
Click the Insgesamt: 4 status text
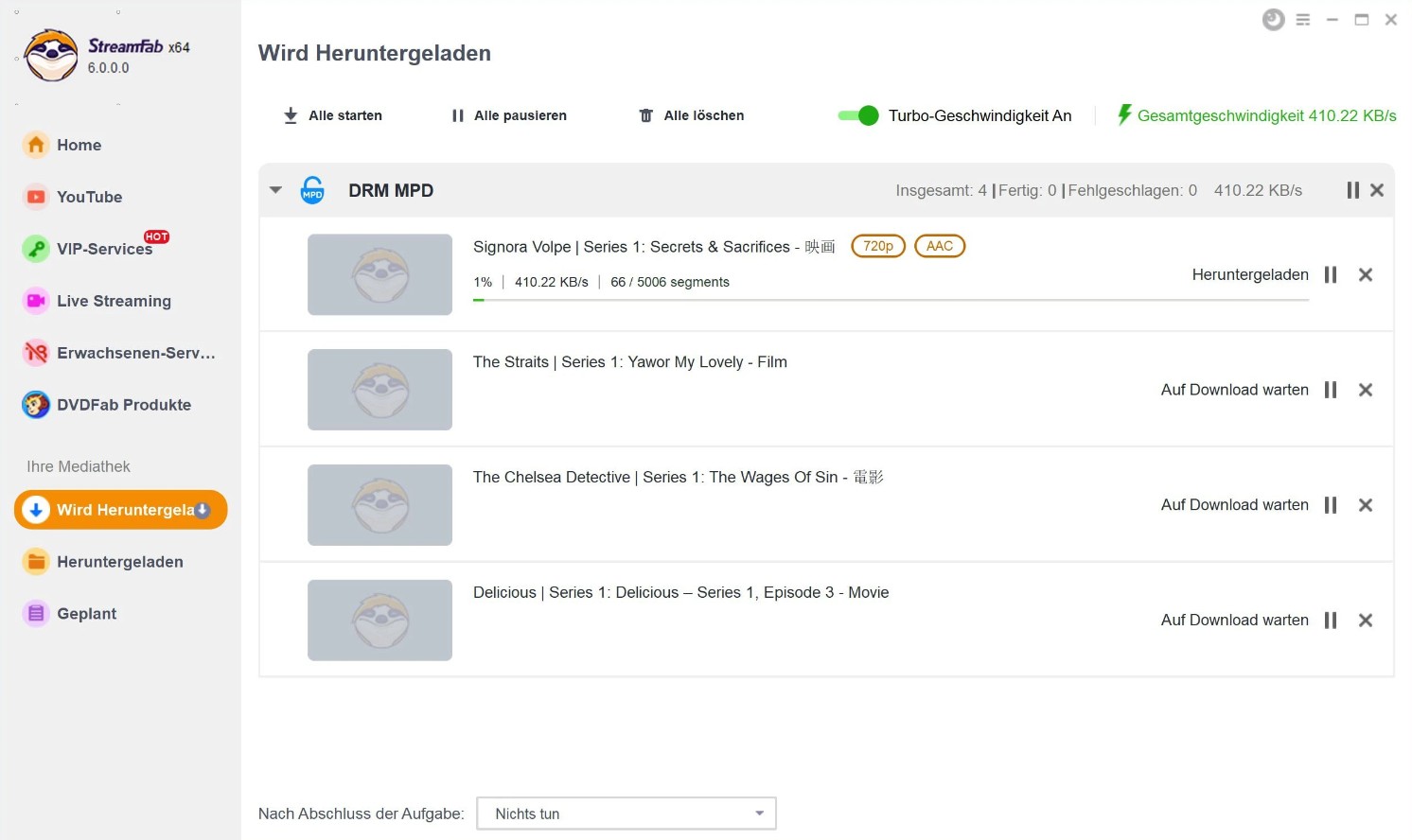point(941,190)
